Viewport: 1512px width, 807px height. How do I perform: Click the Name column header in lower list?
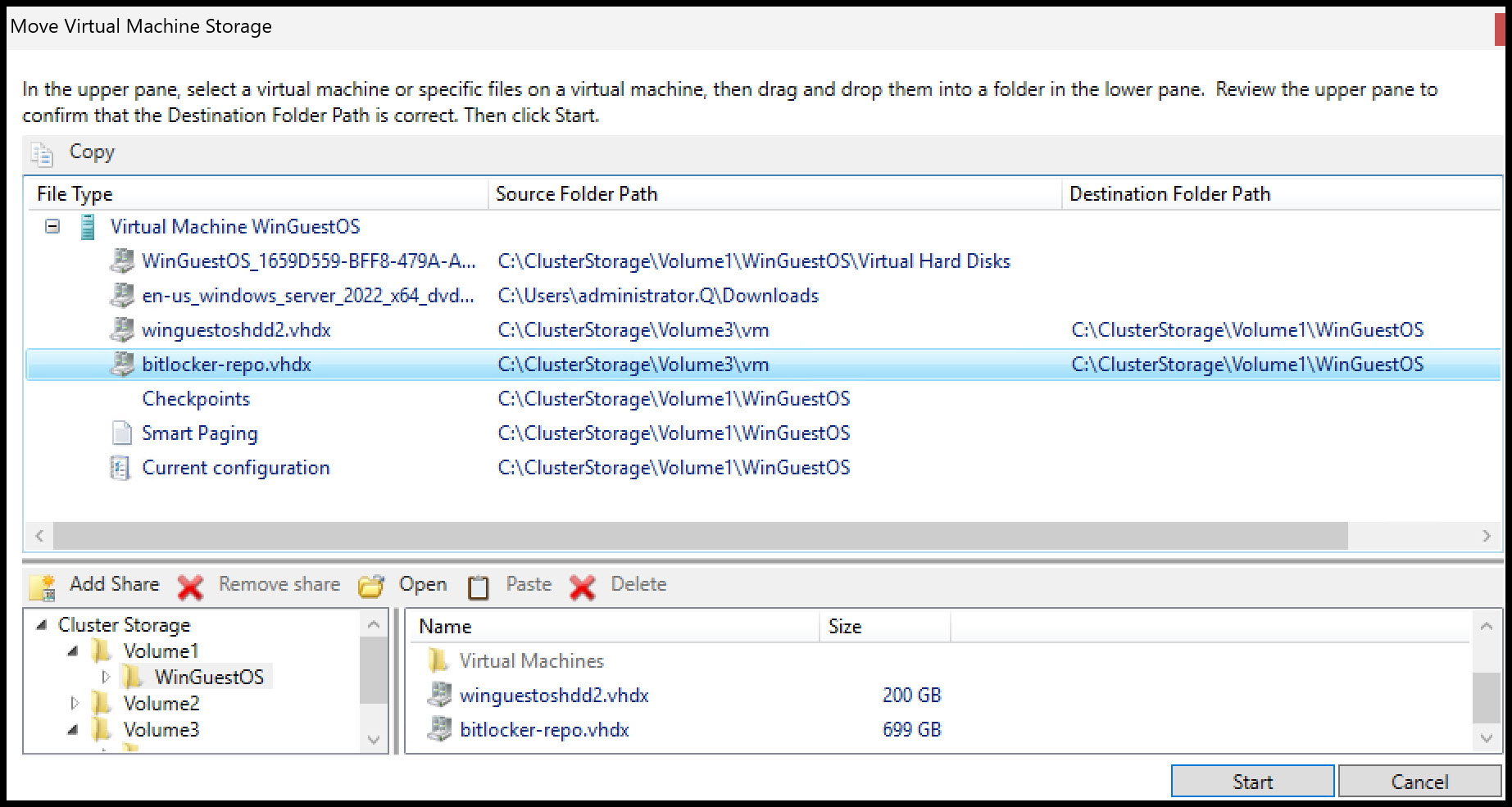point(614,627)
